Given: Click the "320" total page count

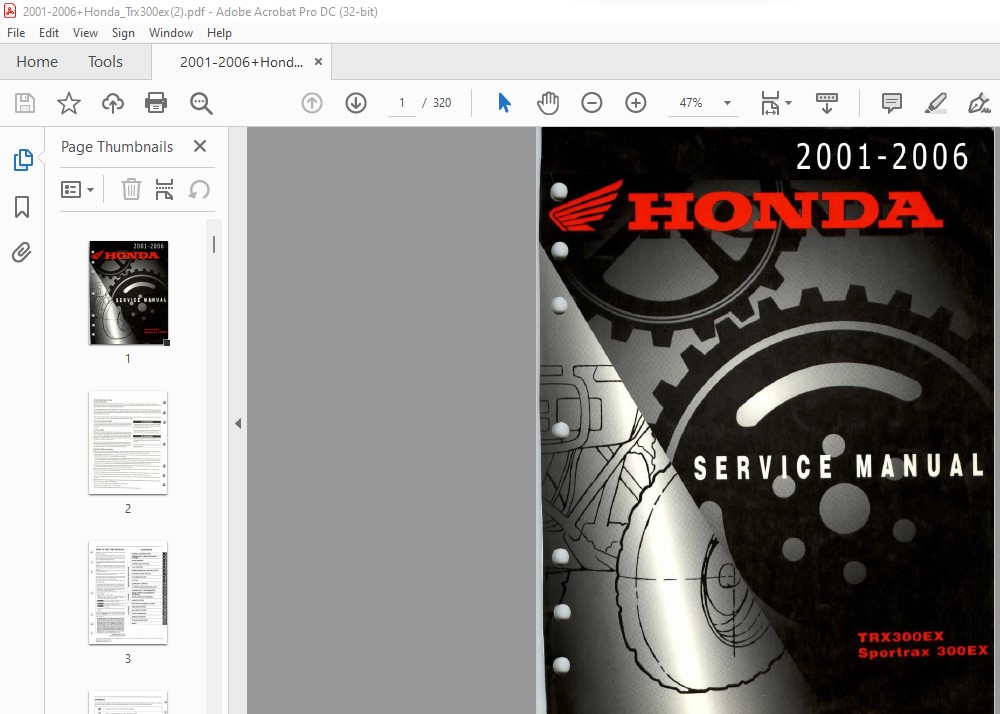Looking at the screenshot, I should [442, 103].
